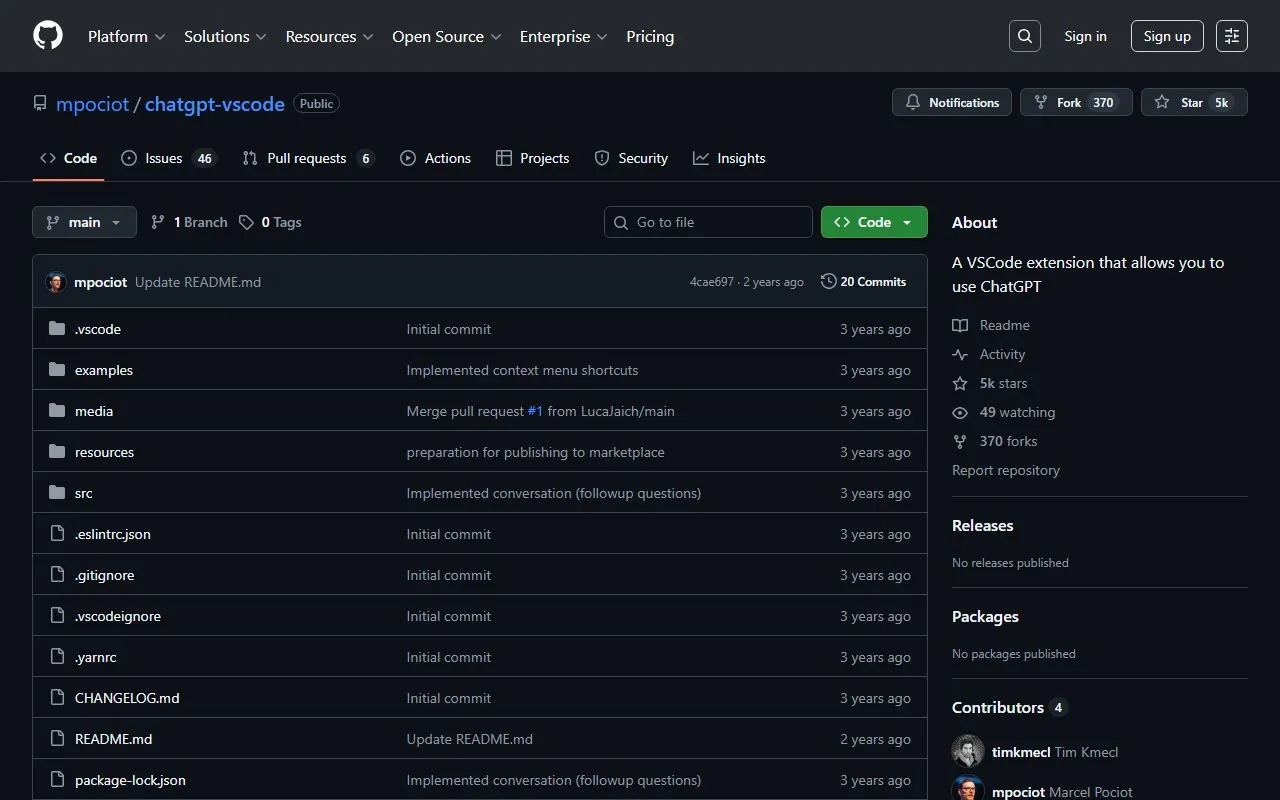Open the 20 Commits history
Screen dimensions: 1280x800
pos(863,282)
